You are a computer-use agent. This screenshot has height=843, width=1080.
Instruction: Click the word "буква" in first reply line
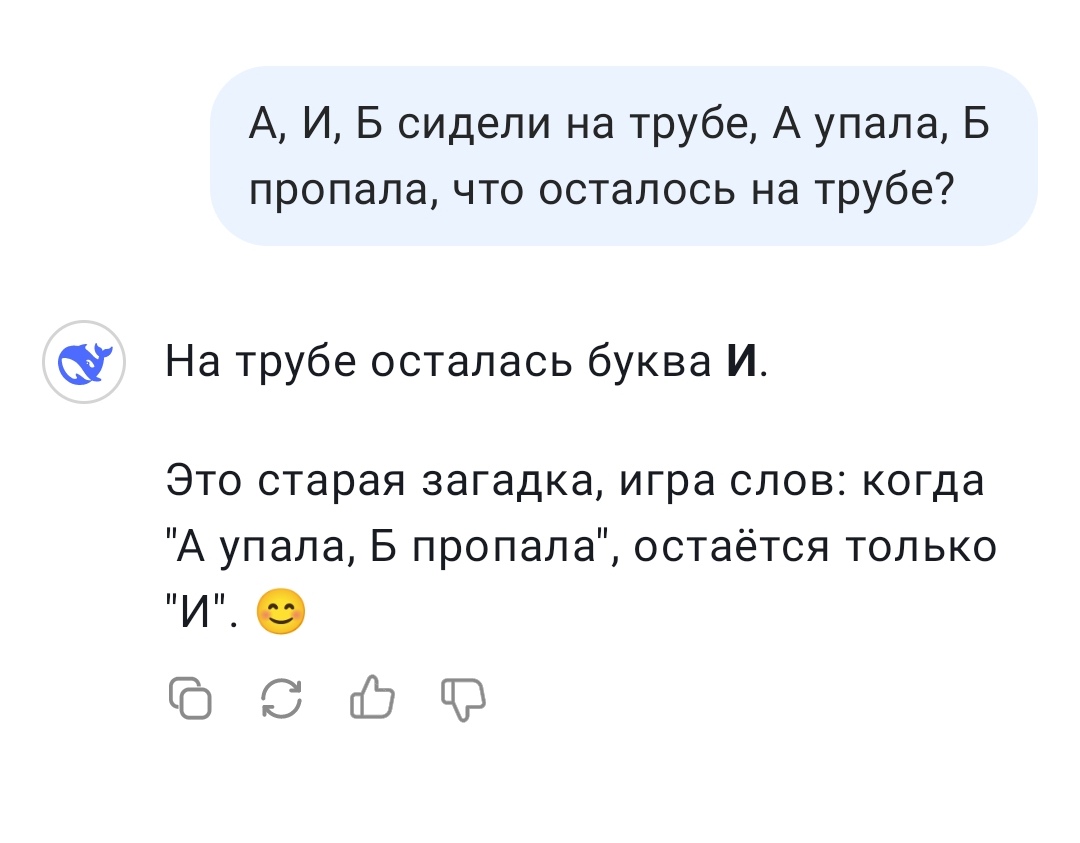point(650,360)
